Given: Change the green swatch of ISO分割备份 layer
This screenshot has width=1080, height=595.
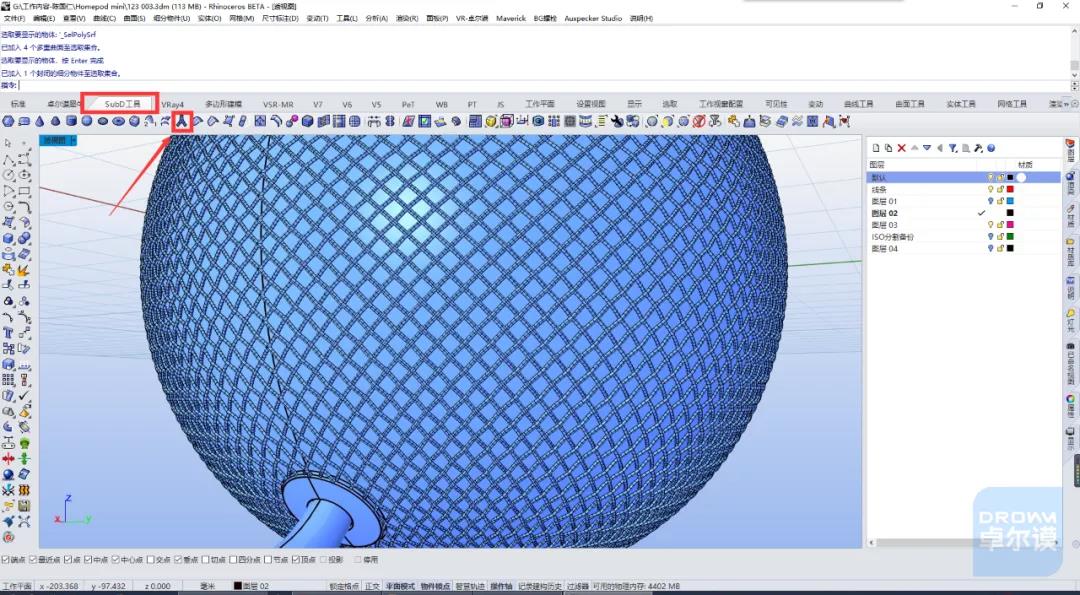Looking at the screenshot, I should point(1010,237).
